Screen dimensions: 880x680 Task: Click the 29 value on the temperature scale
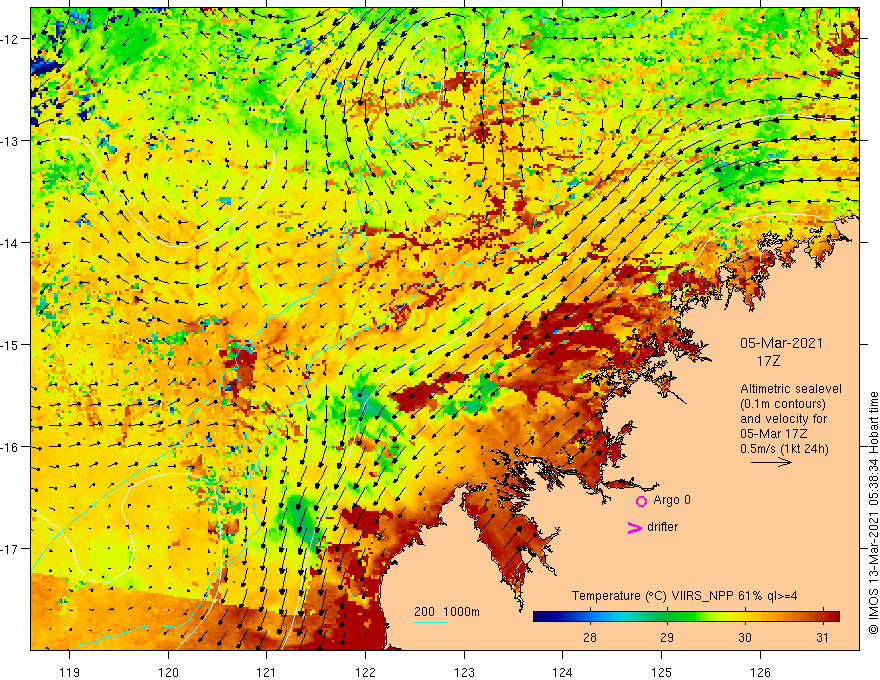pyautogui.click(x=667, y=637)
